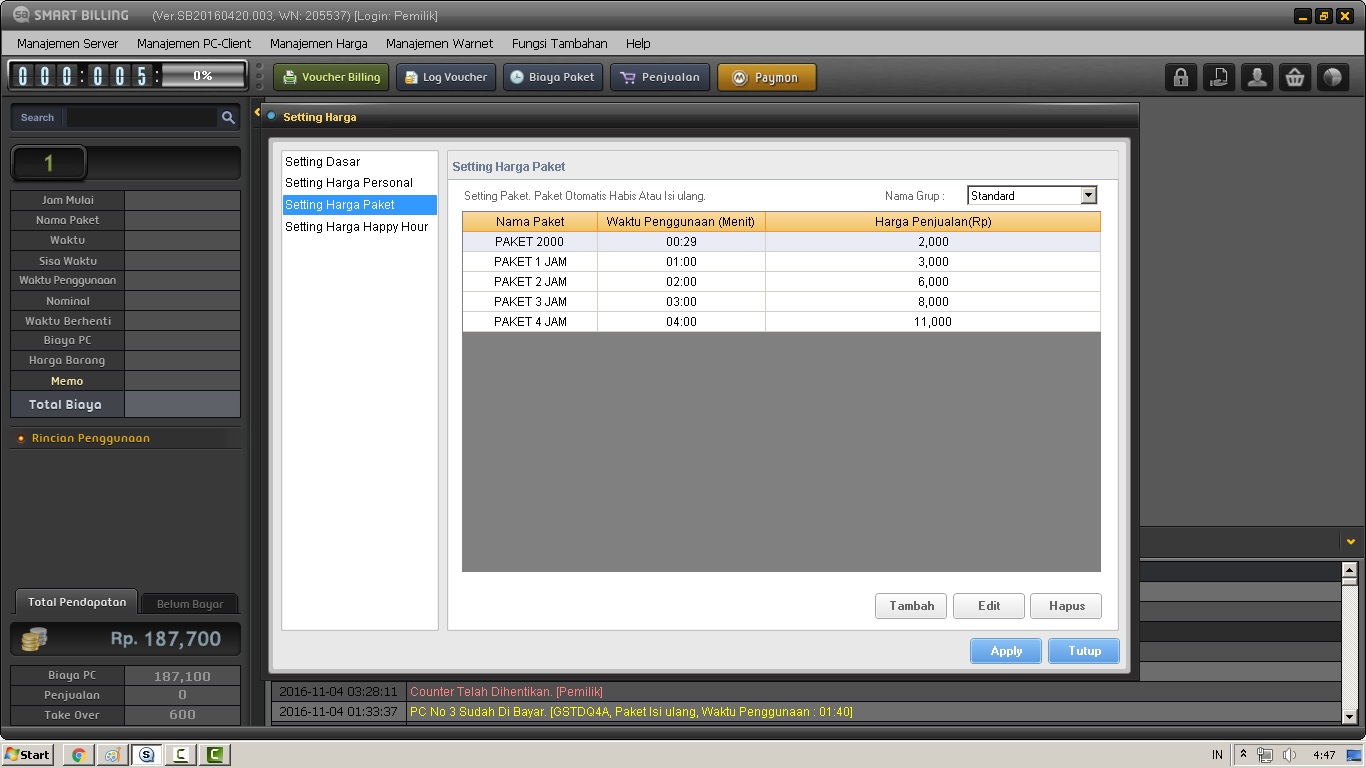This screenshot has height=768, width=1366.
Task: Click the PC No 3 Sudah Di Bayar log entry
Action: point(631,712)
